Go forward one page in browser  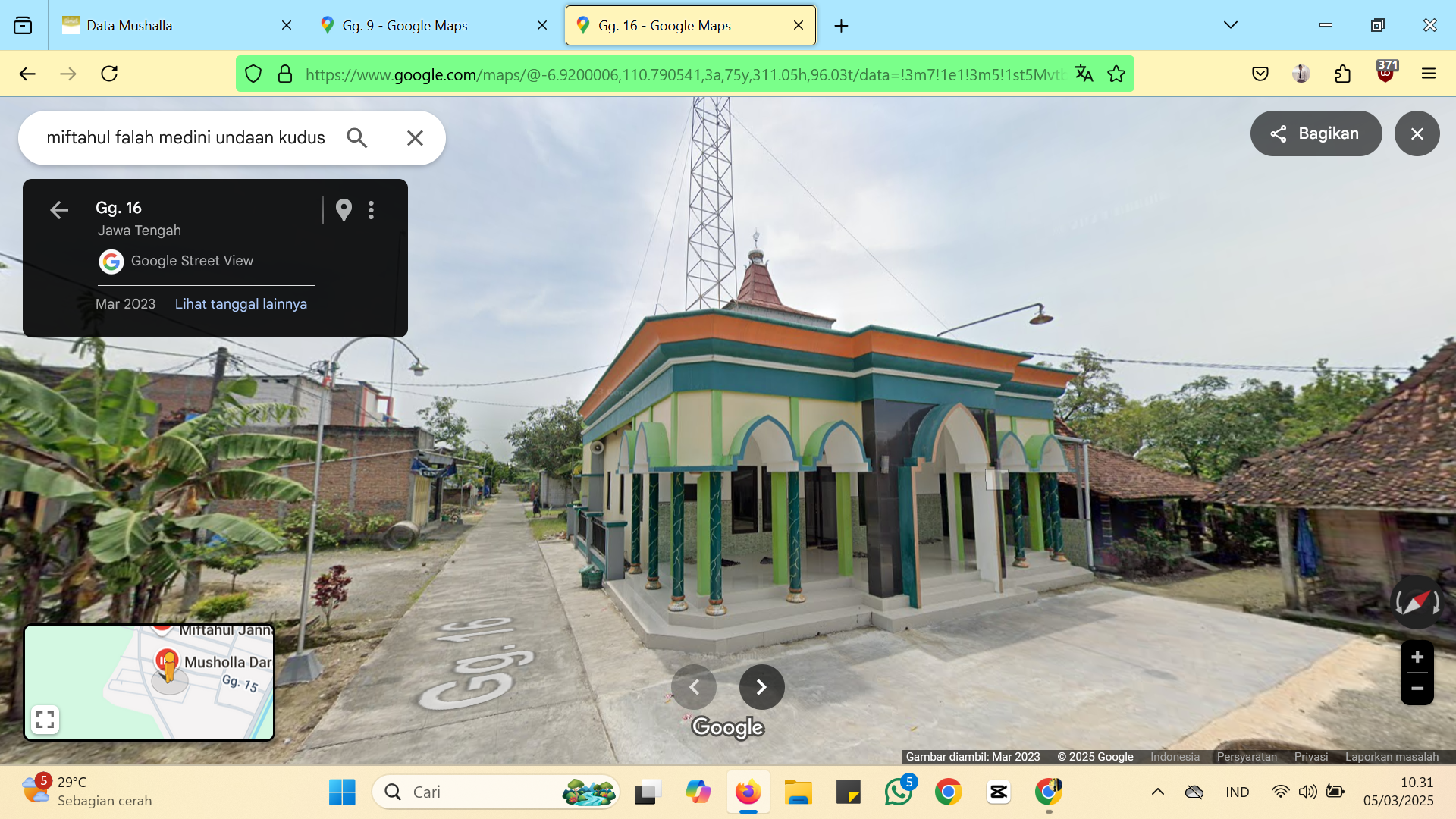pyautogui.click(x=68, y=74)
